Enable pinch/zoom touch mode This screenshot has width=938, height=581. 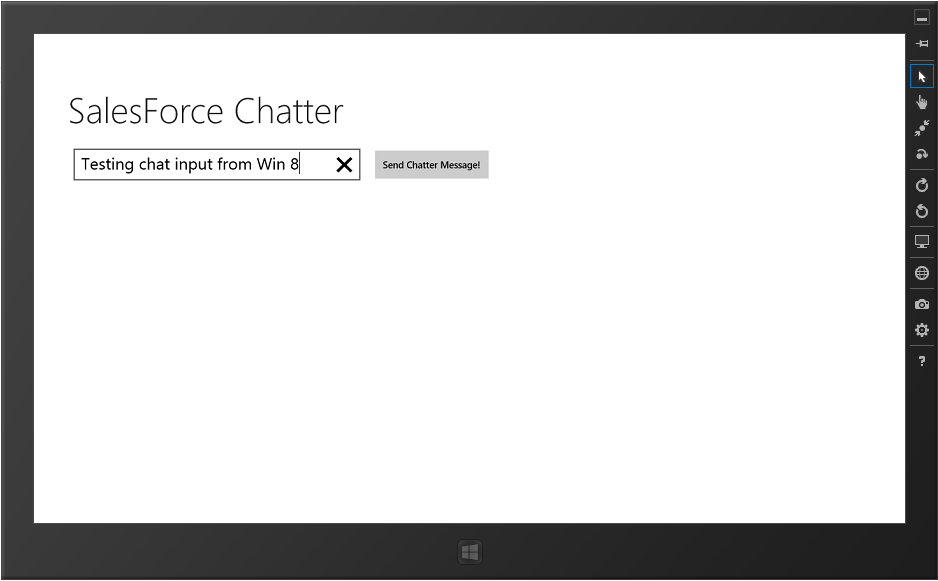tap(922, 128)
